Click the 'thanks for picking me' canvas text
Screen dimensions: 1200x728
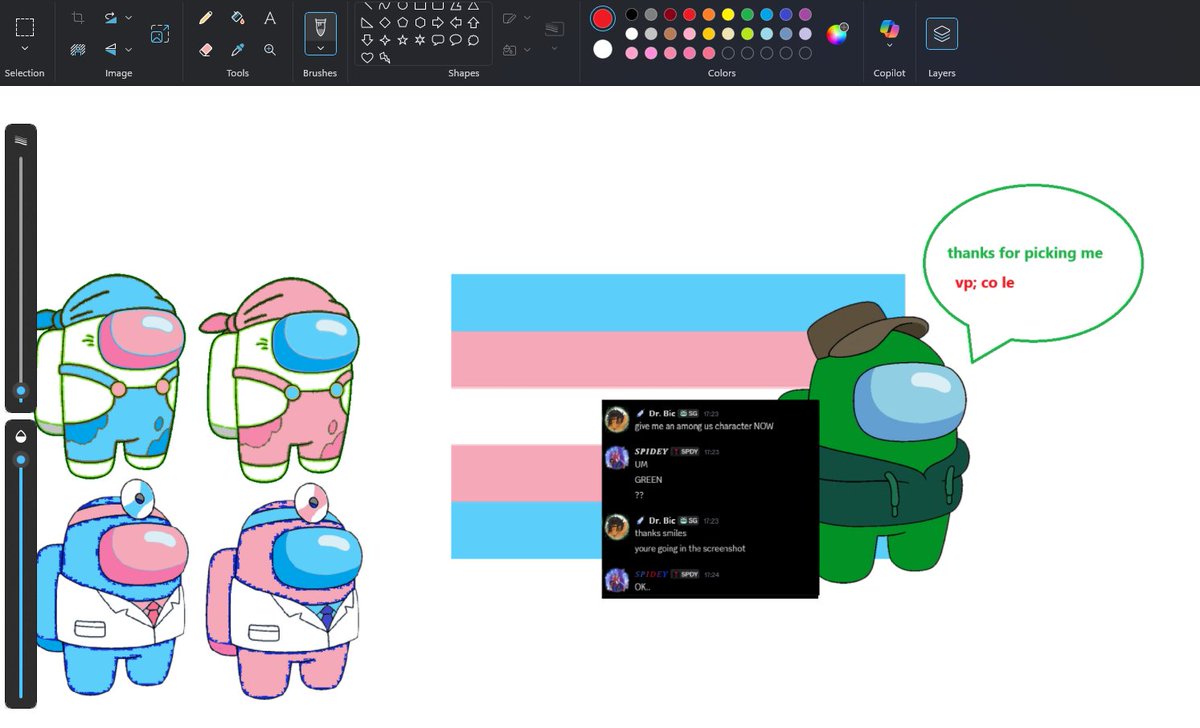(x=1025, y=253)
